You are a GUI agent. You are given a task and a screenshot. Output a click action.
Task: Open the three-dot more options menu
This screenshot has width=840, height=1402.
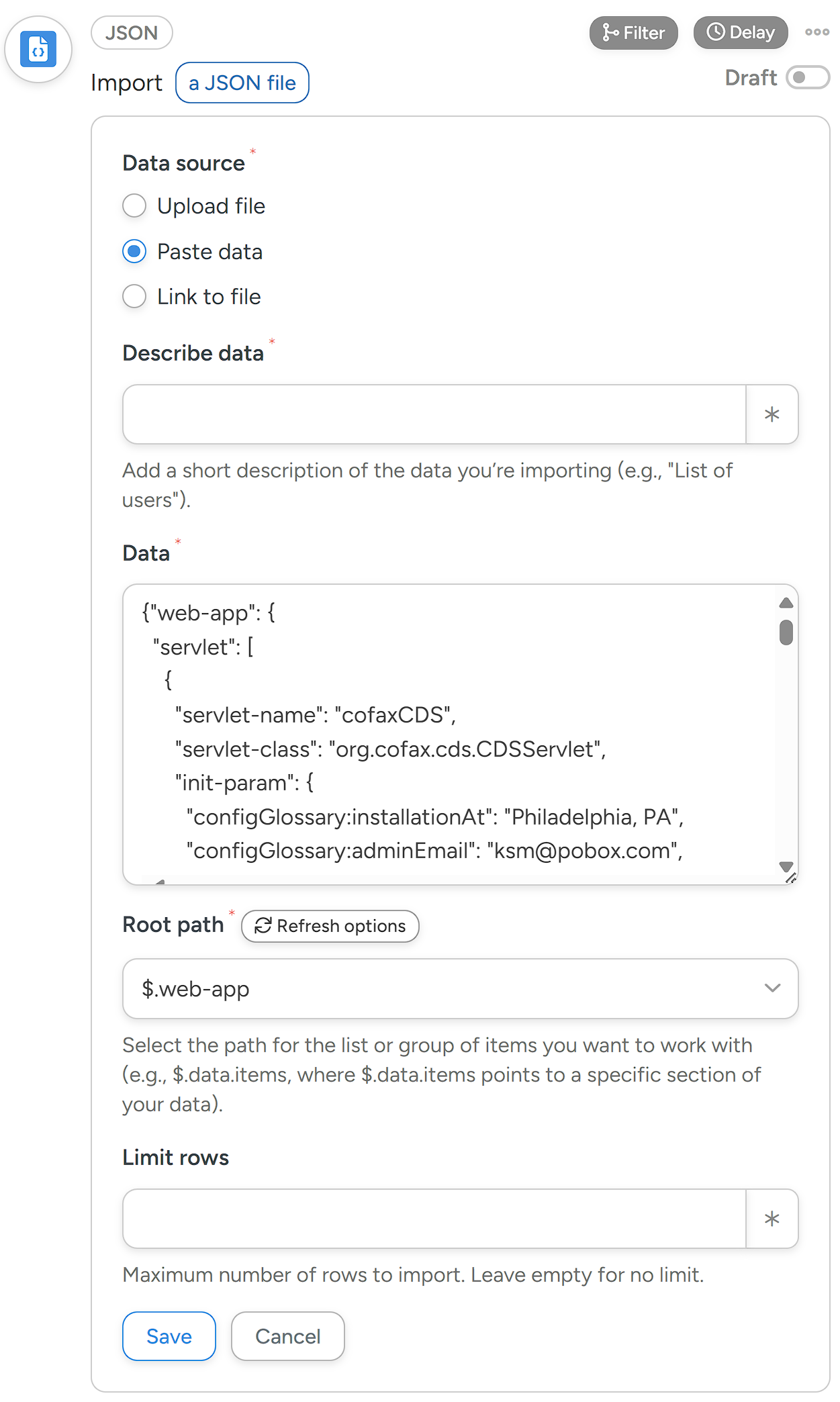(x=816, y=32)
